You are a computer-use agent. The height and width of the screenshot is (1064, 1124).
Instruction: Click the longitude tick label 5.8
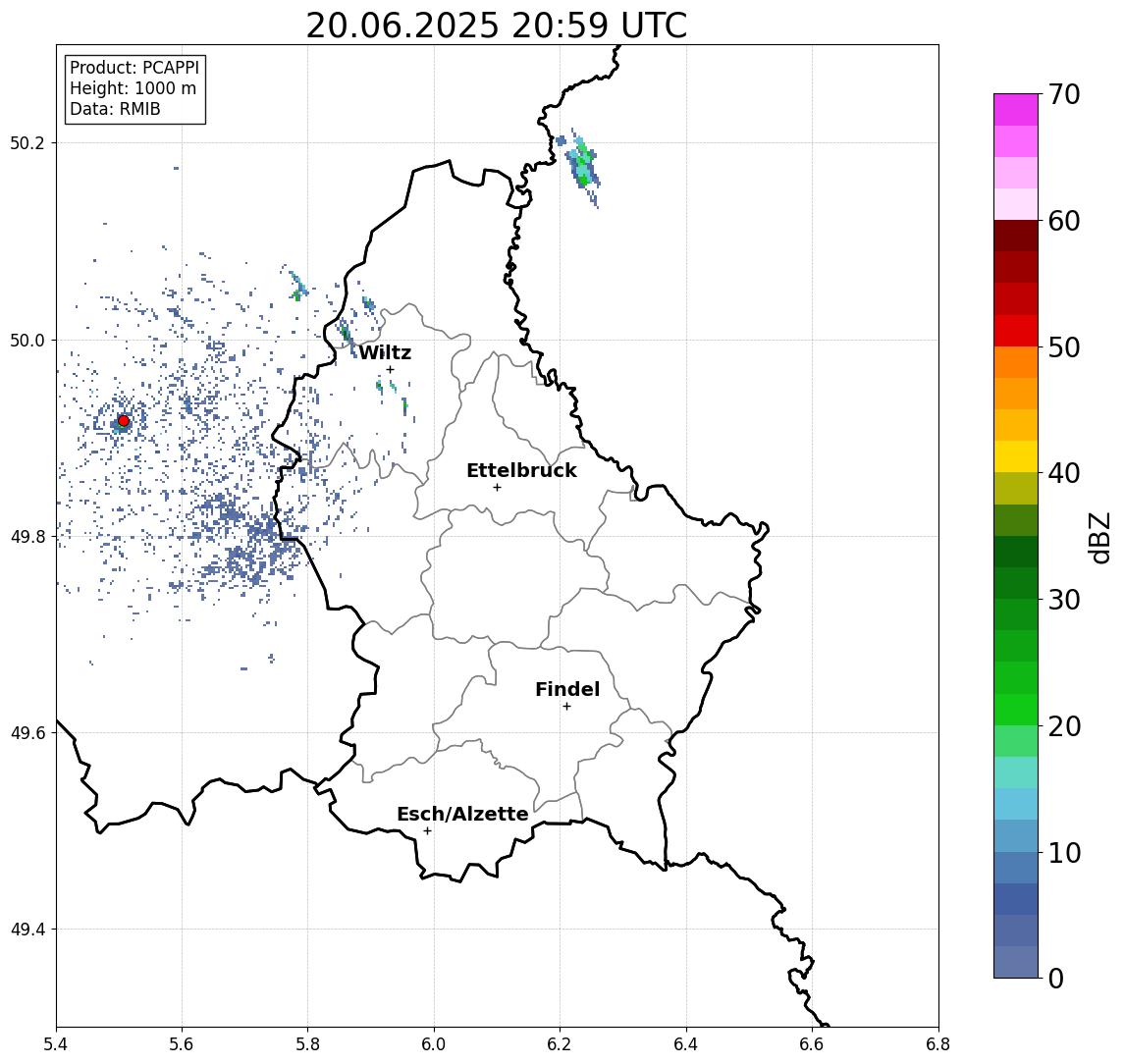tap(307, 1044)
